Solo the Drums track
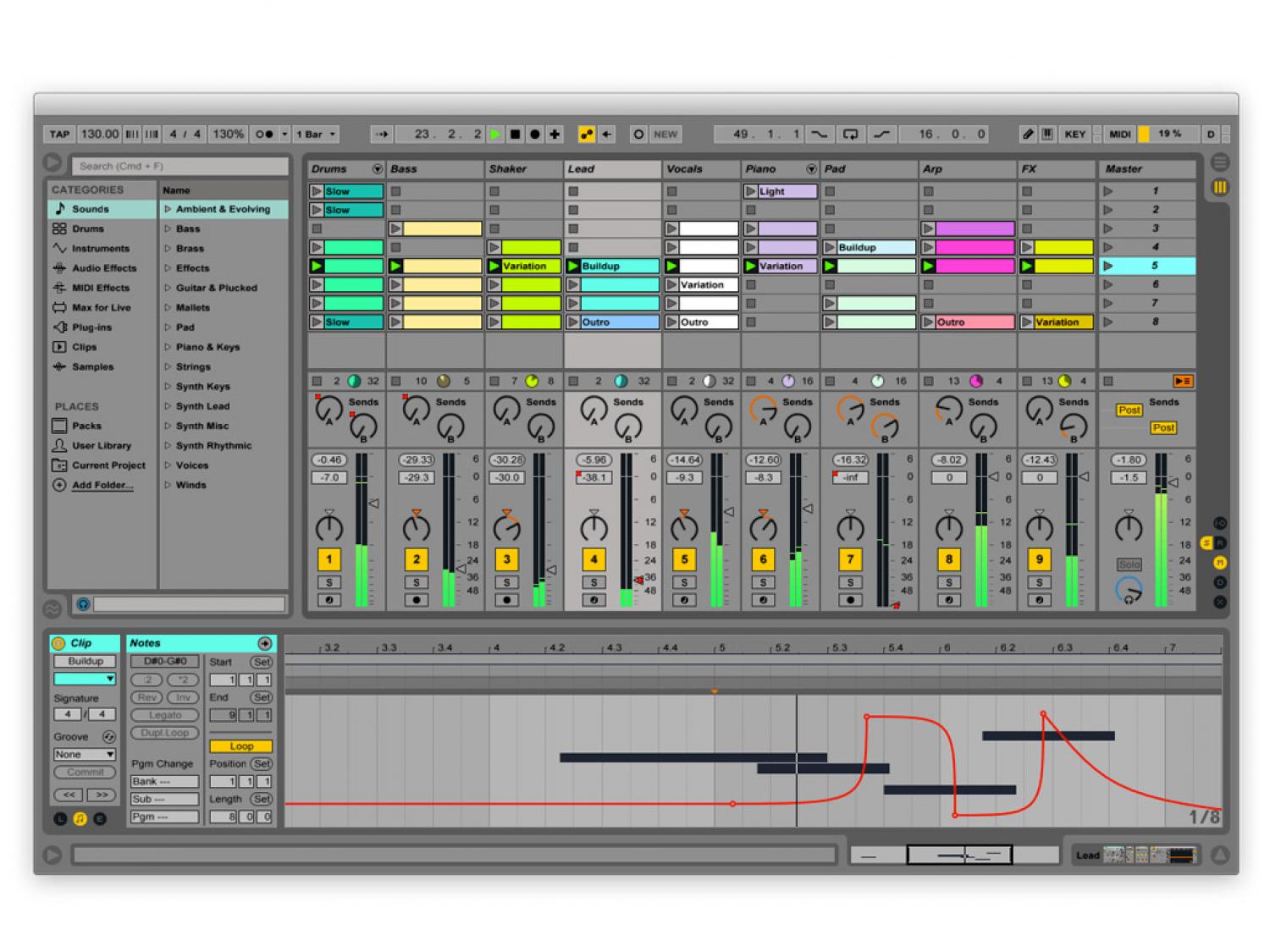 [329, 582]
